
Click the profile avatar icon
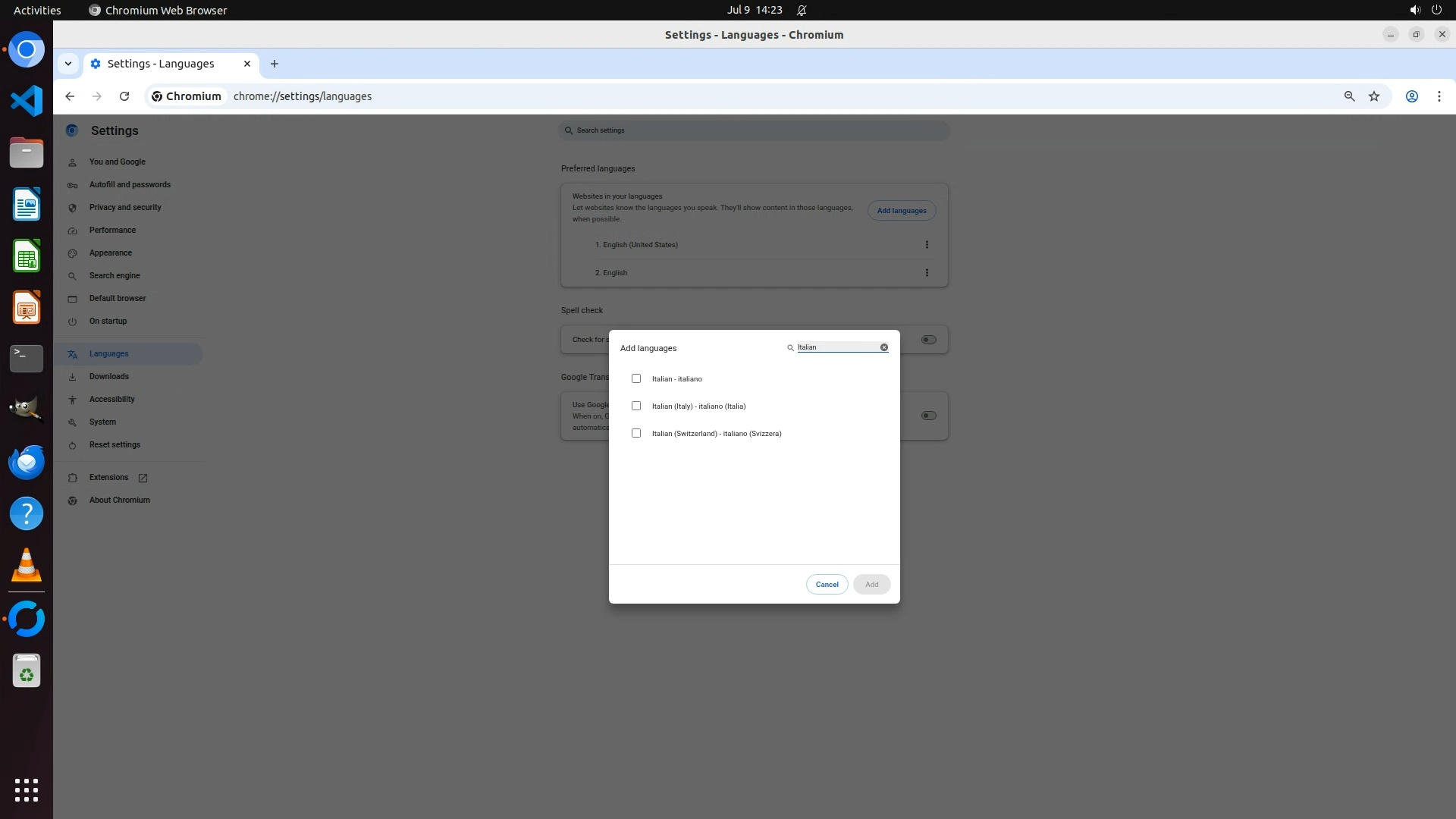click(x=1411, y=96)
